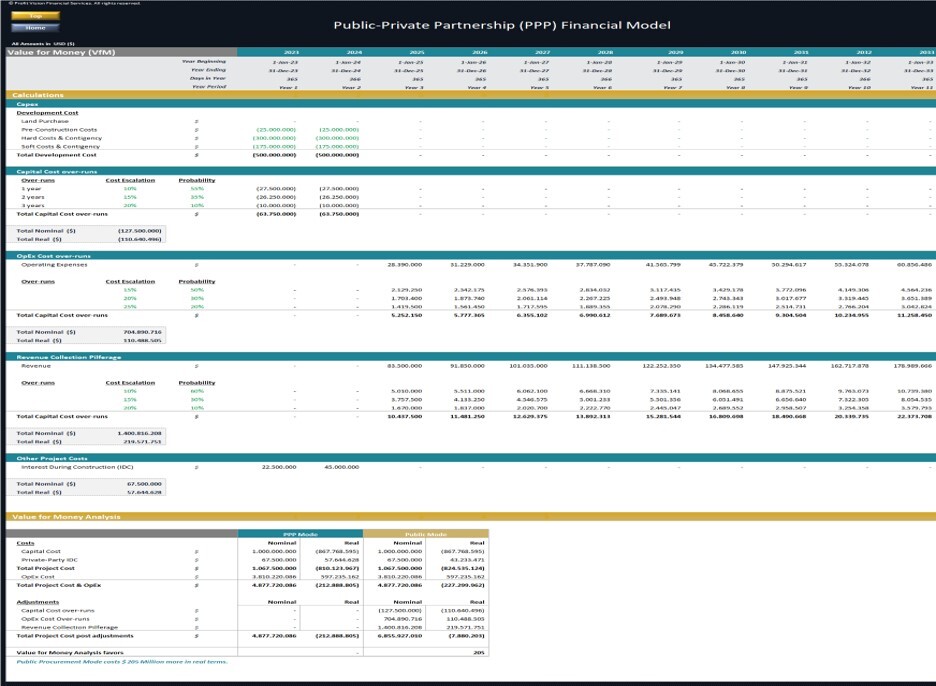Image resolution: width=936 pixels, height=686 pixels.
Task: Click the Home navigation button
Action: [35, 28]
